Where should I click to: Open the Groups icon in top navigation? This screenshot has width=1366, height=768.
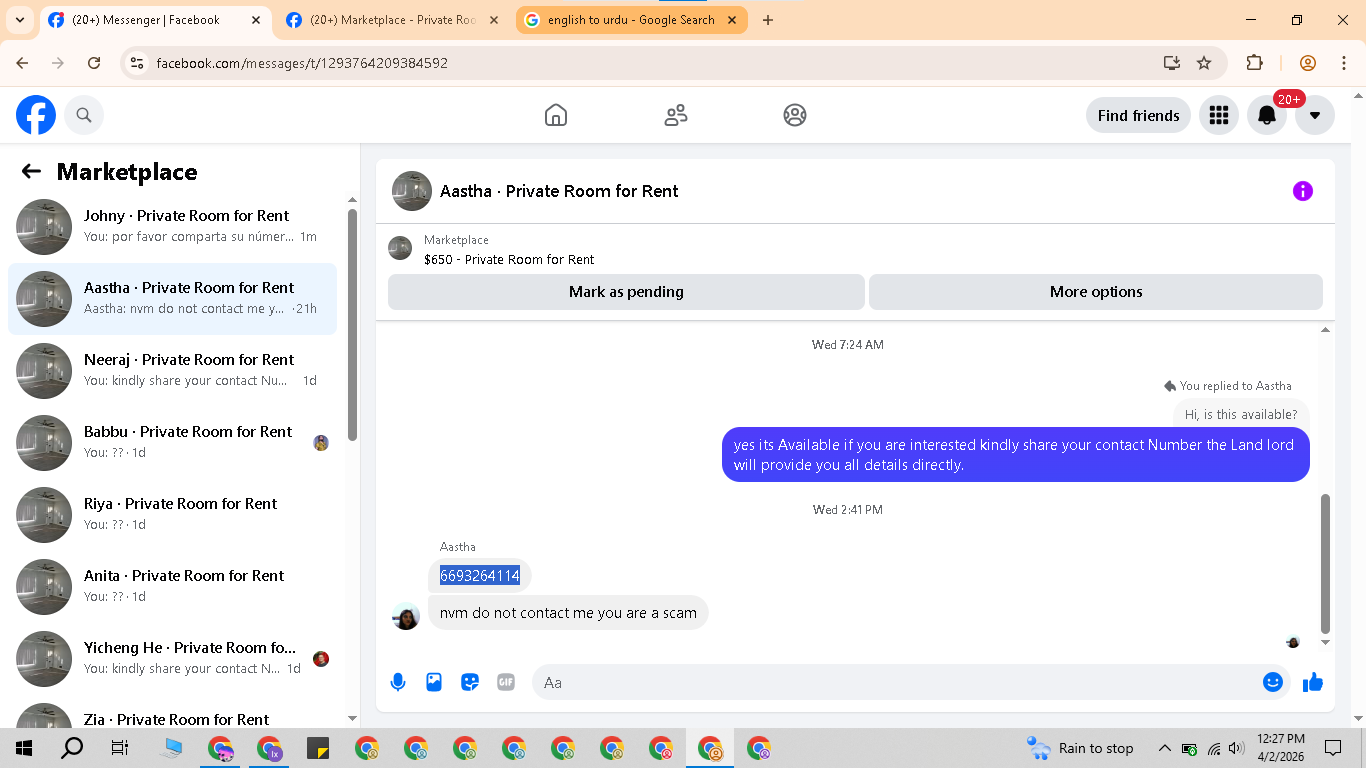(x=795, y=115)
